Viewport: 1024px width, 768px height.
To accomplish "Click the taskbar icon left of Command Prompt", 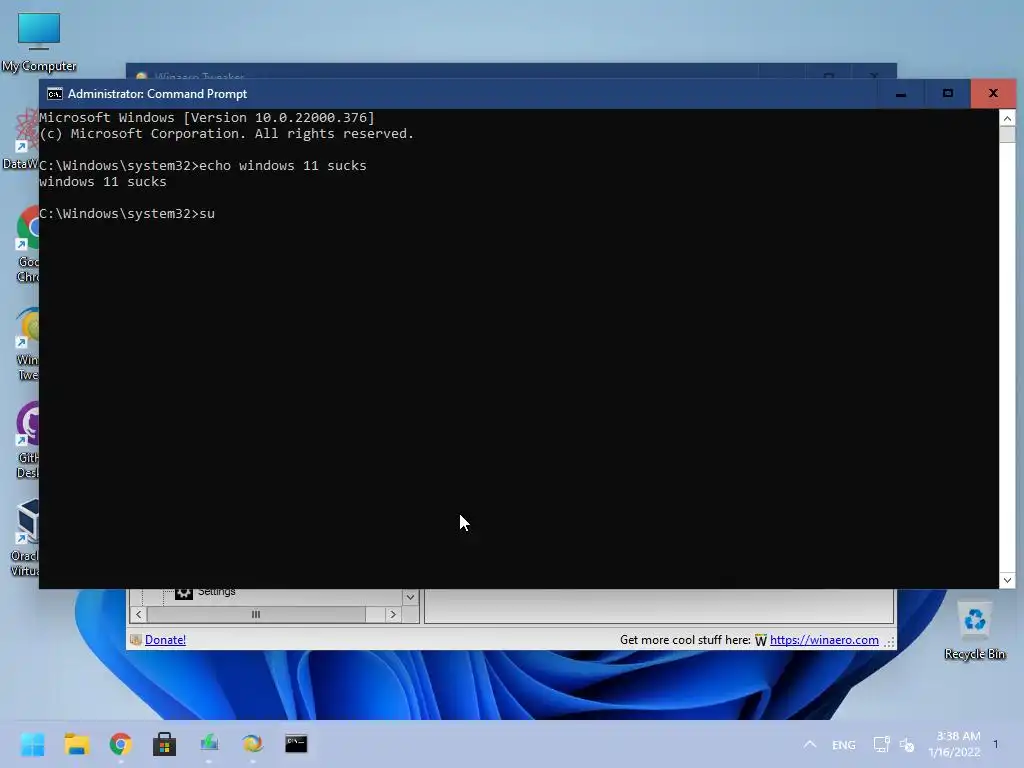I will (x=253, y=743).
